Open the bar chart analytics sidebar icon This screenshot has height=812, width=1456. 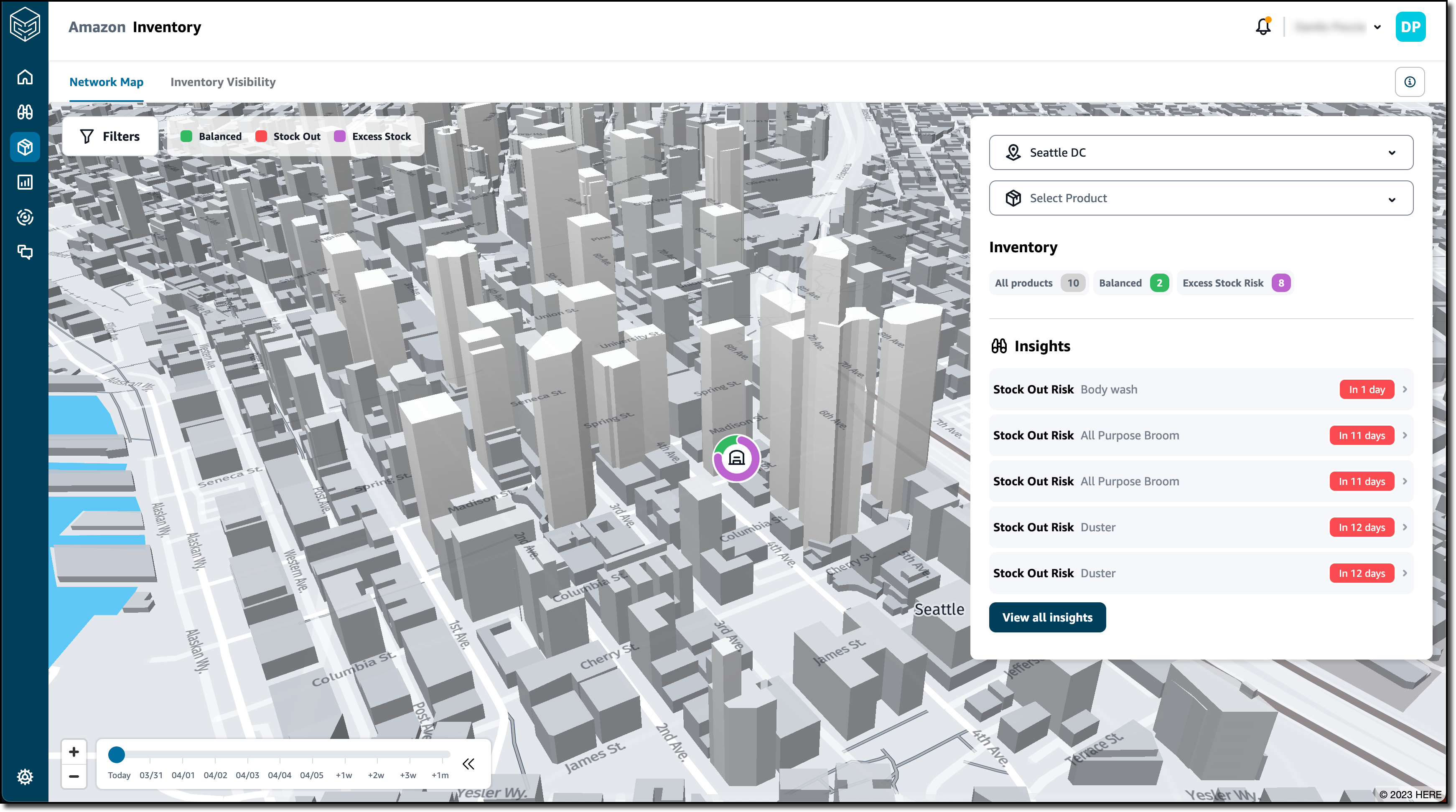pos(25,182)
